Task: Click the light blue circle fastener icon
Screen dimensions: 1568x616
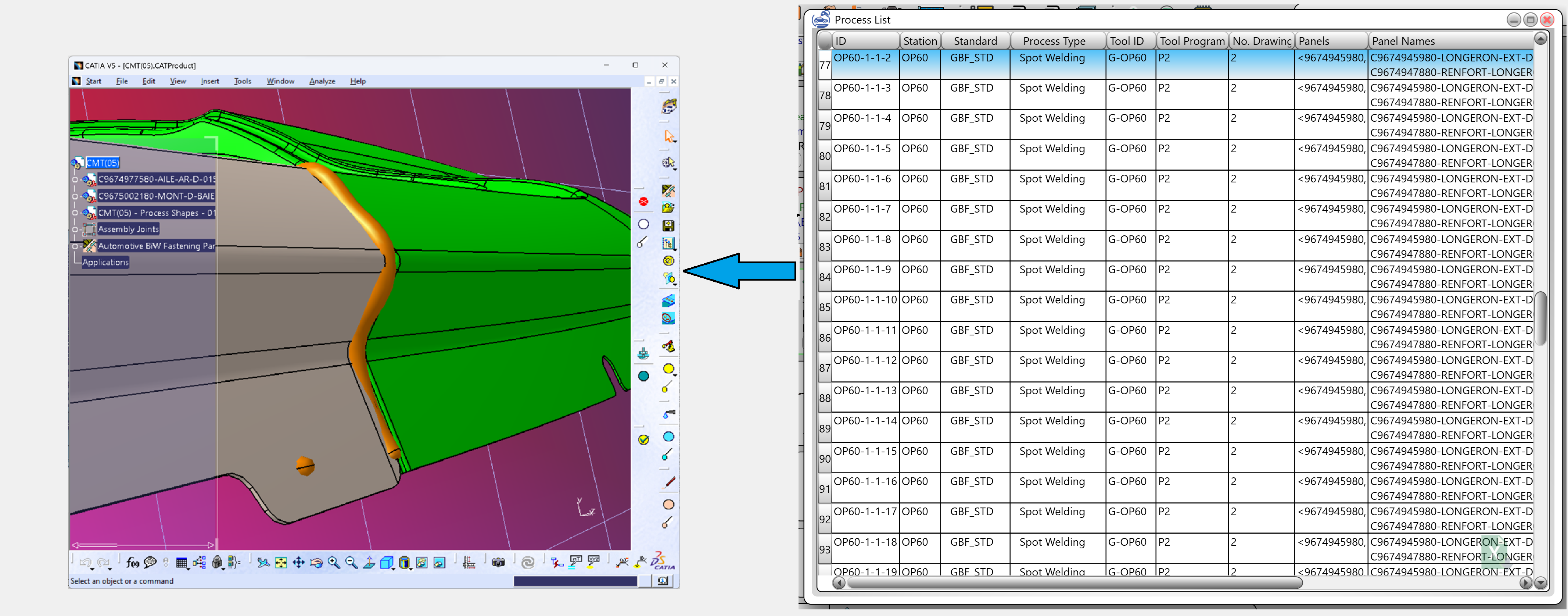Action: (x=668, y=436)
